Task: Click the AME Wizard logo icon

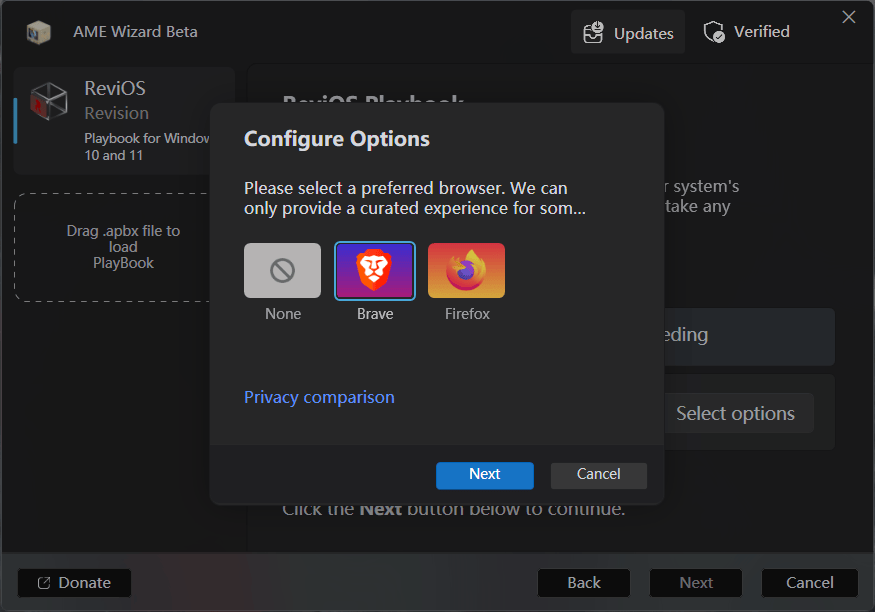Action: click(x=38, y=31)
